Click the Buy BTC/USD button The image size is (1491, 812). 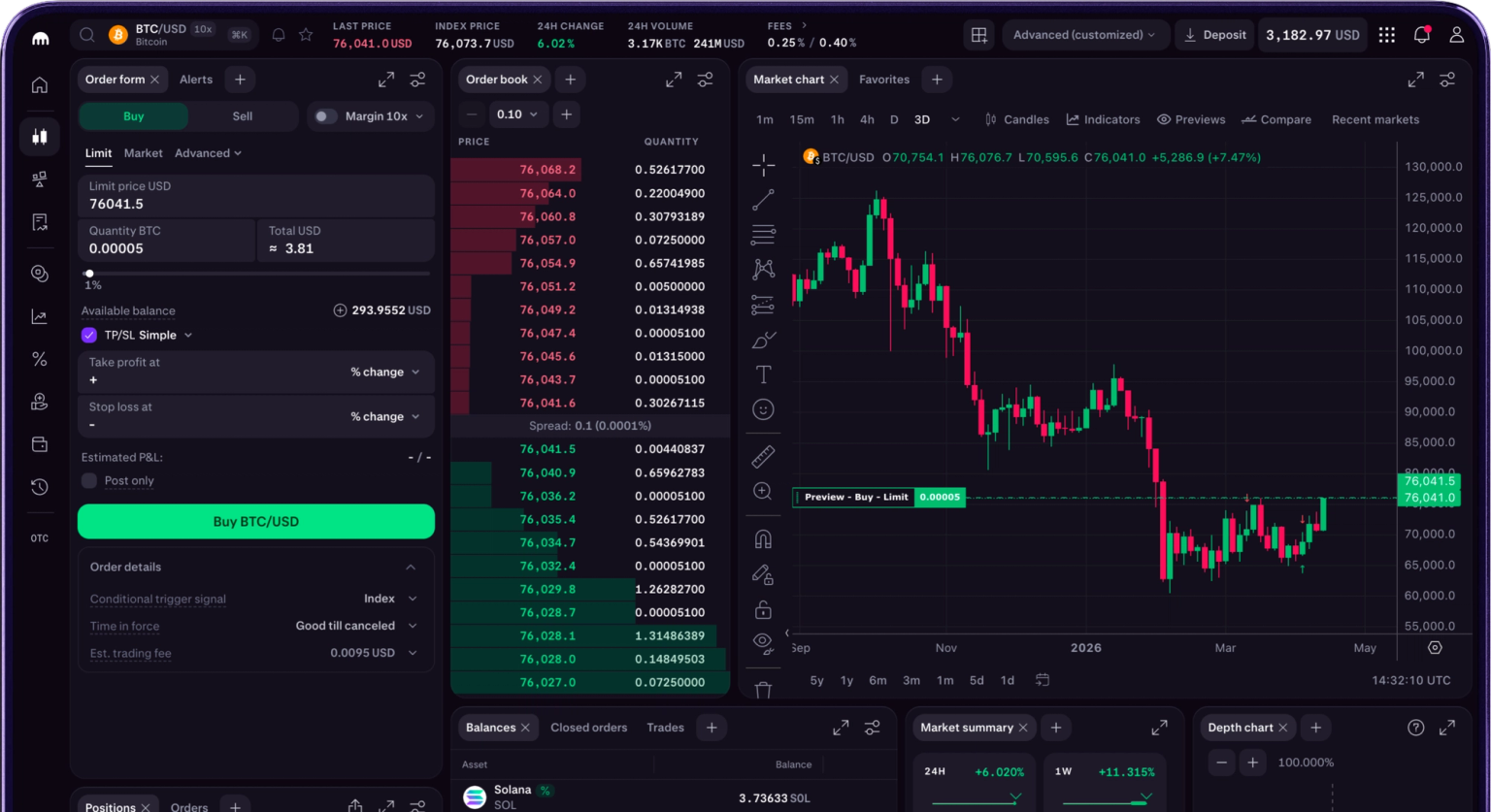coord(256,521)
